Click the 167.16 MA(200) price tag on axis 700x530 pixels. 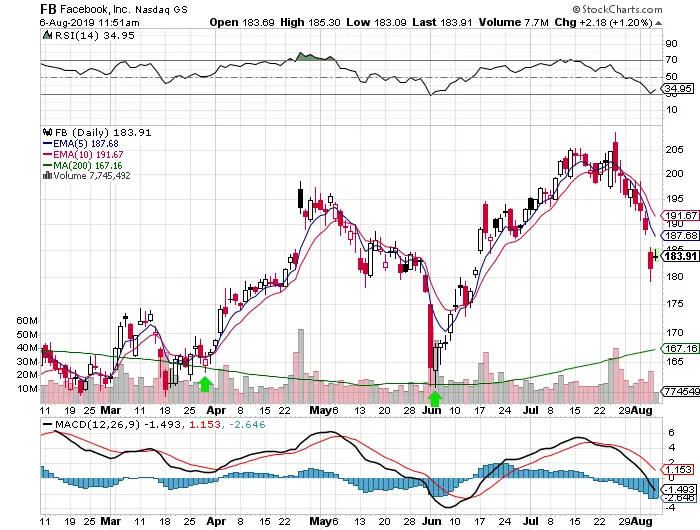pos(681,348)
